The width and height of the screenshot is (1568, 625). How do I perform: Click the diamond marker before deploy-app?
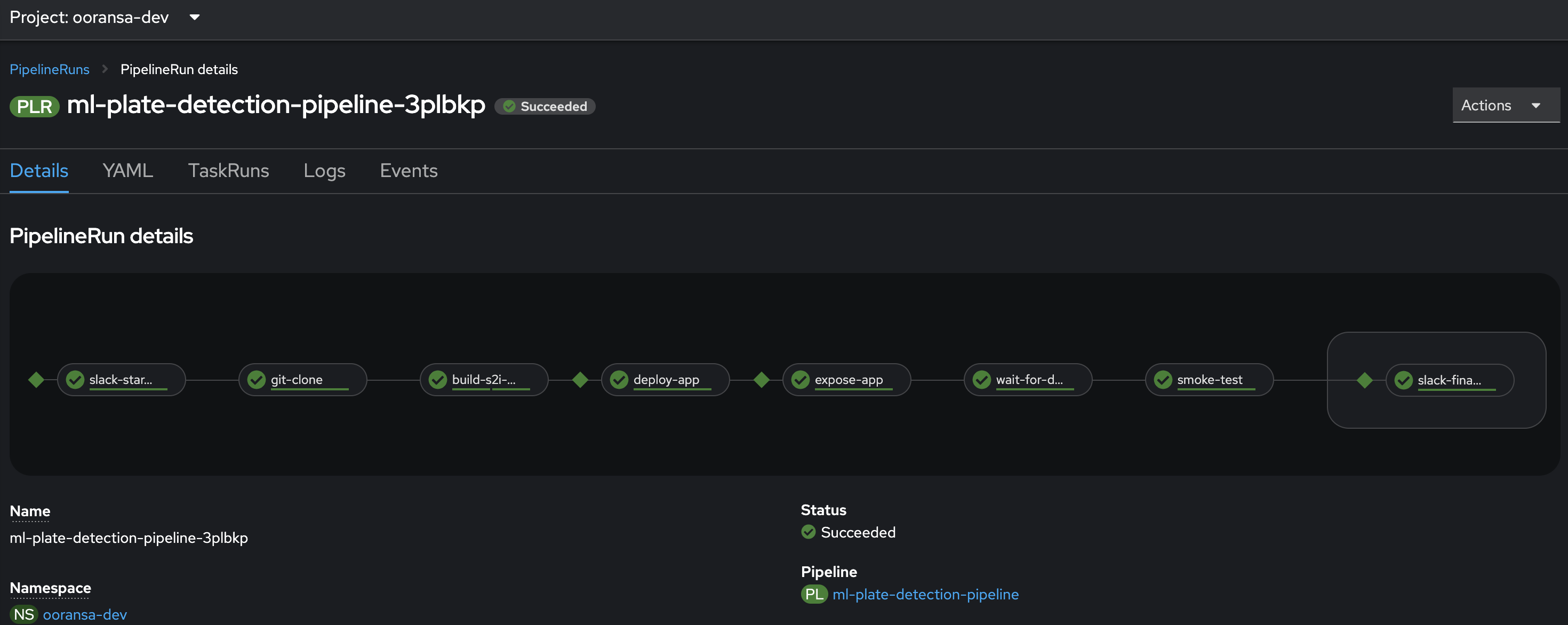pyautogui.click(x=581, y=380)
